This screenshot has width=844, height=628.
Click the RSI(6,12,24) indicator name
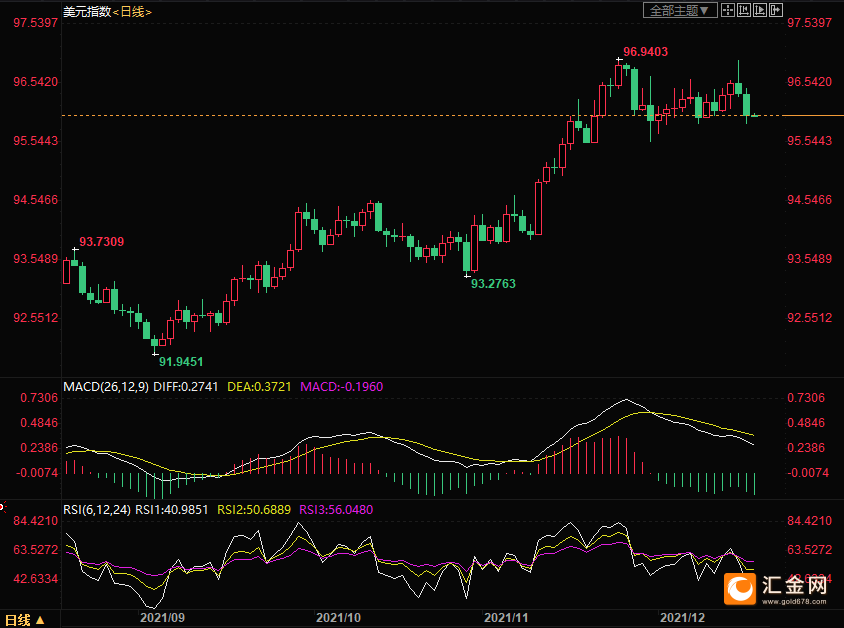pyautogui.click(x=97, y=510)
